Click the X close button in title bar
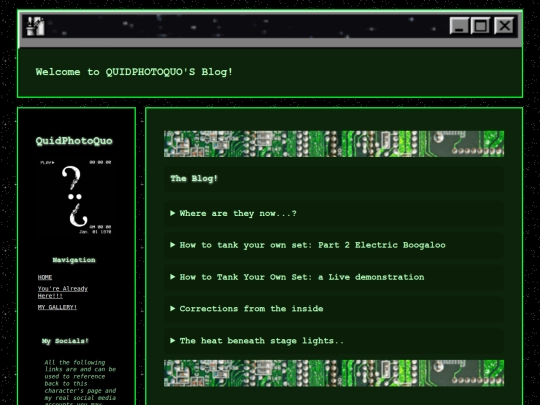The image size is (540, 405). (504, 25)
